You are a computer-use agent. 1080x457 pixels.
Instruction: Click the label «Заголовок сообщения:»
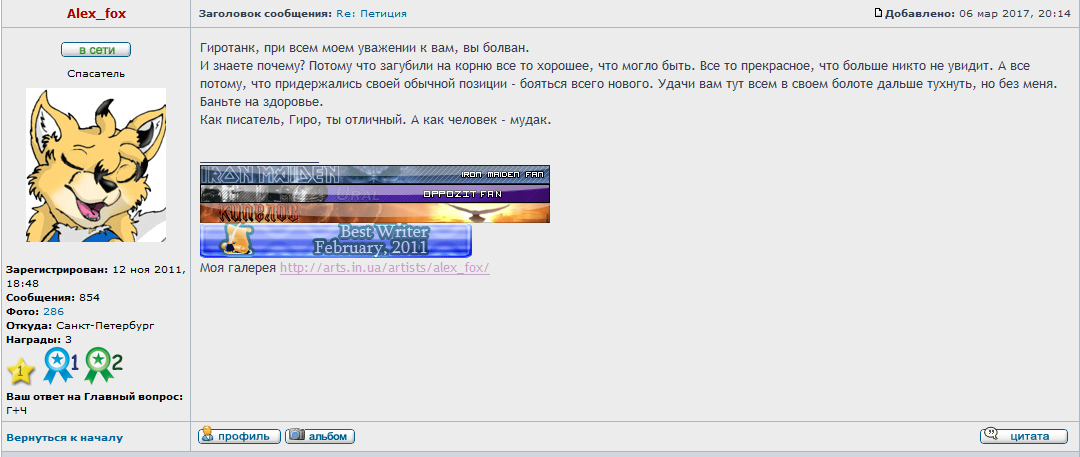point(266,14)
